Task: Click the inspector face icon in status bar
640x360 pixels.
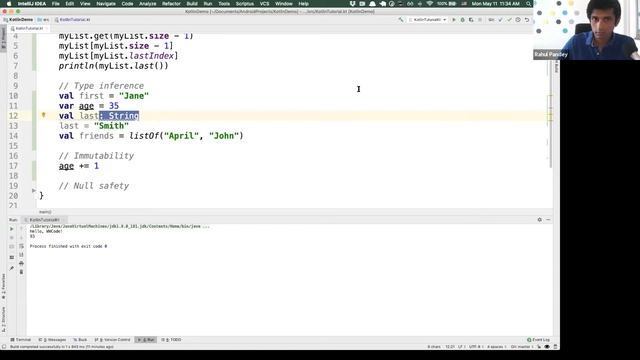Action: tap(547, 347)
